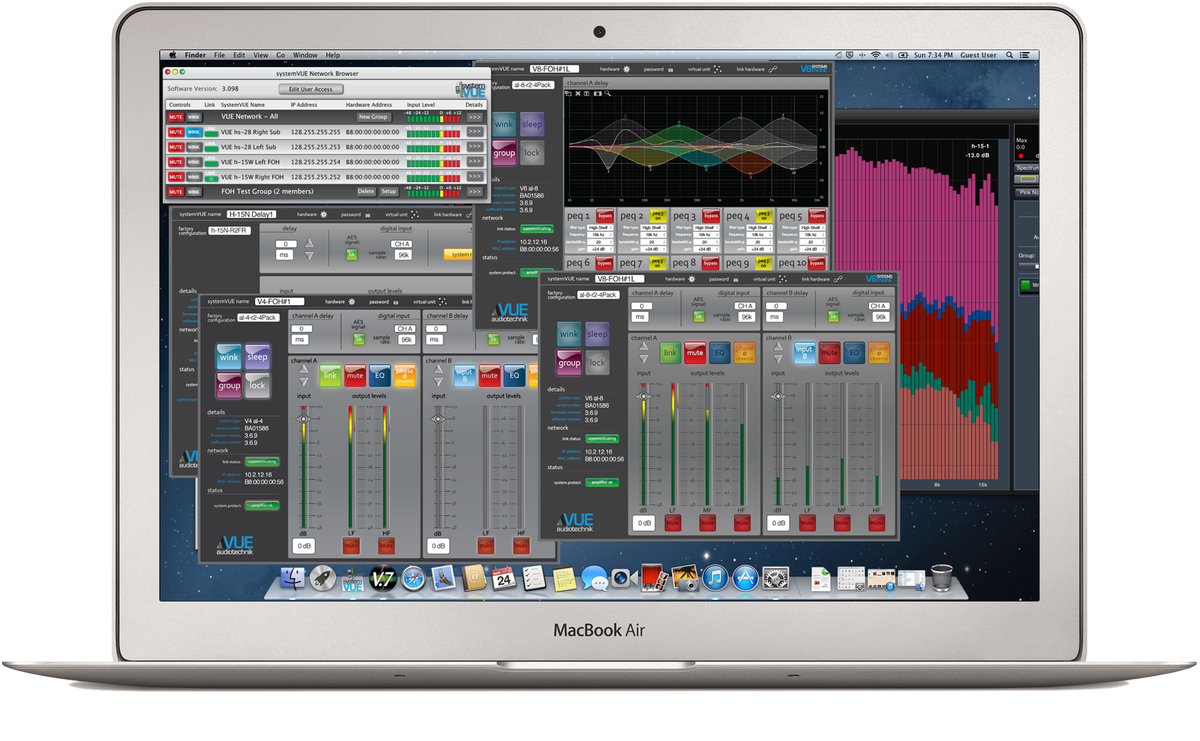Increase delay with up arrow in the H-15N Delay1 window

pyautogui.click(x=309, y=243)
